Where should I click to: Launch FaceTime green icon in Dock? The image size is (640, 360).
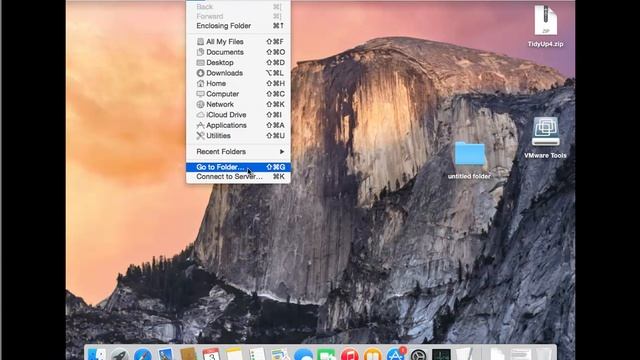326,355
